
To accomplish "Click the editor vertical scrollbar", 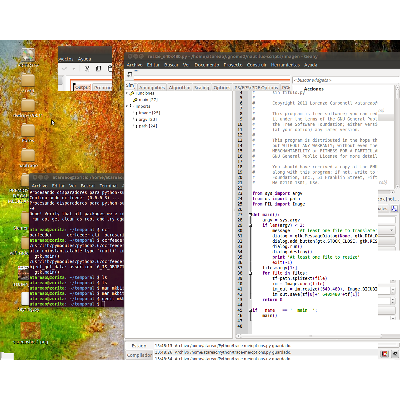I will coord(397,137).
